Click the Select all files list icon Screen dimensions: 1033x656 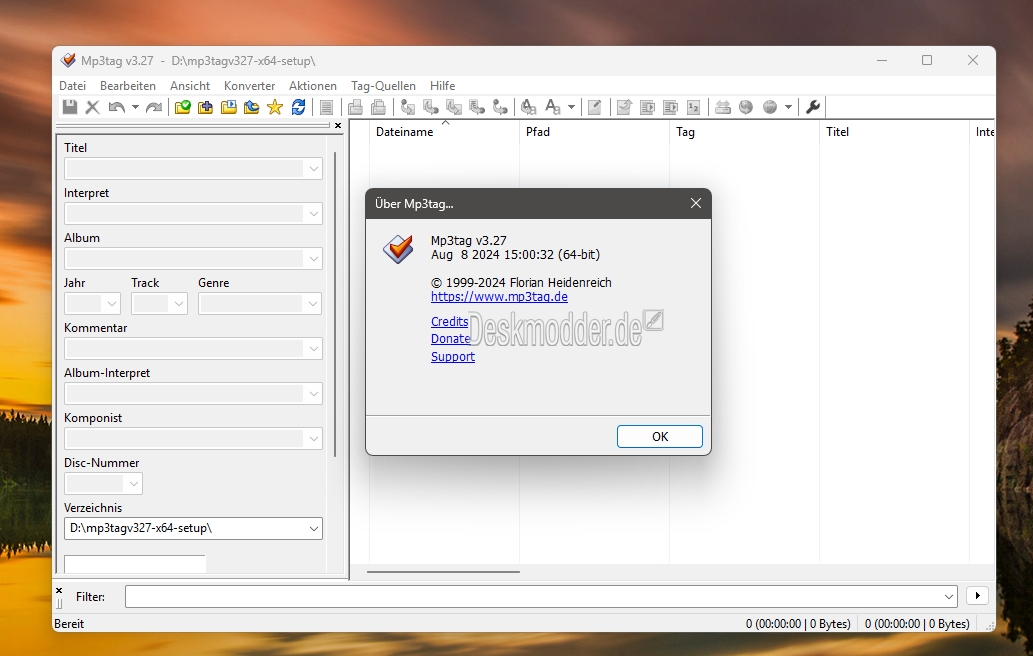pos(326,107)
